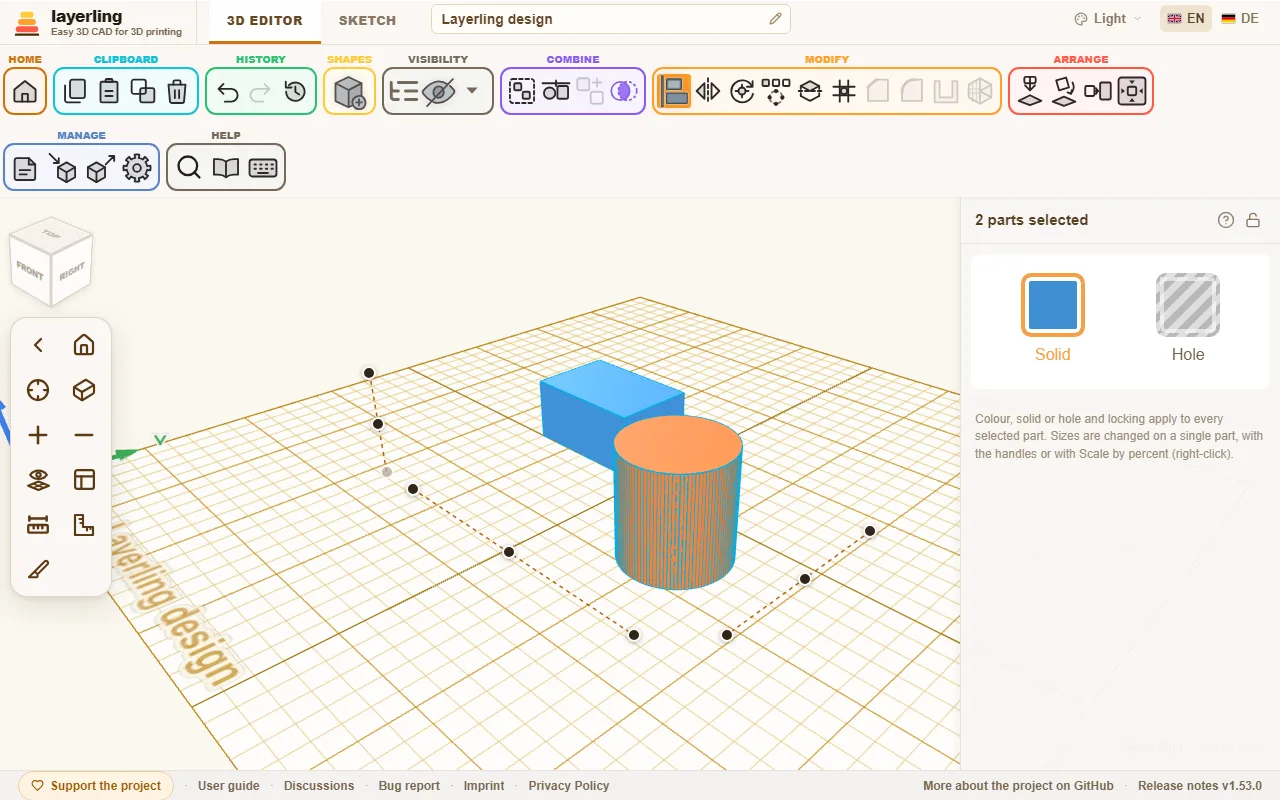The image size is (1280, 800).
Task: Show keyboard shortcuts icon in Help
Action: click(263, 168)
